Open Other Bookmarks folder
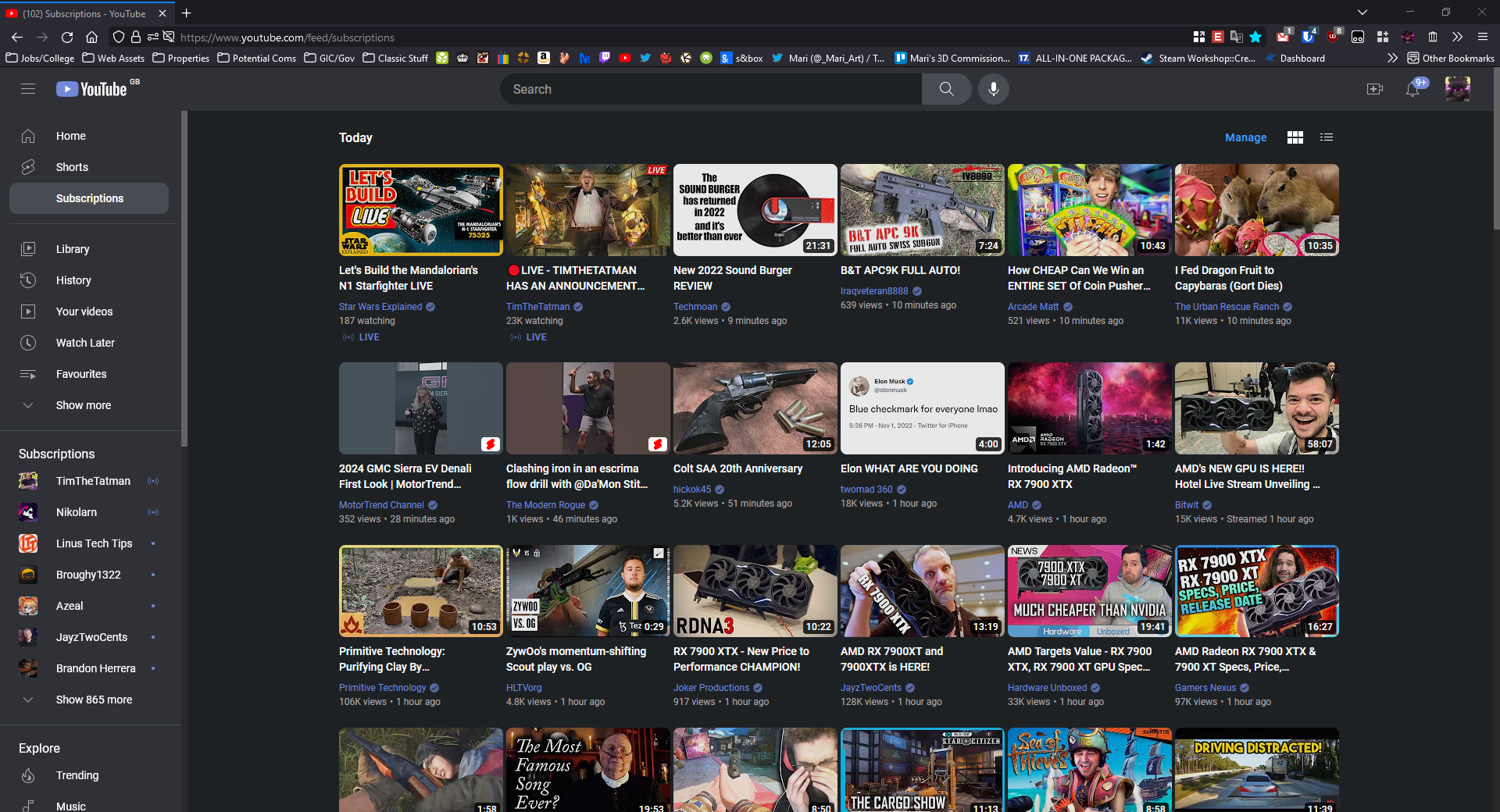Screen dimensions: 1500x812 (1451, 58)
